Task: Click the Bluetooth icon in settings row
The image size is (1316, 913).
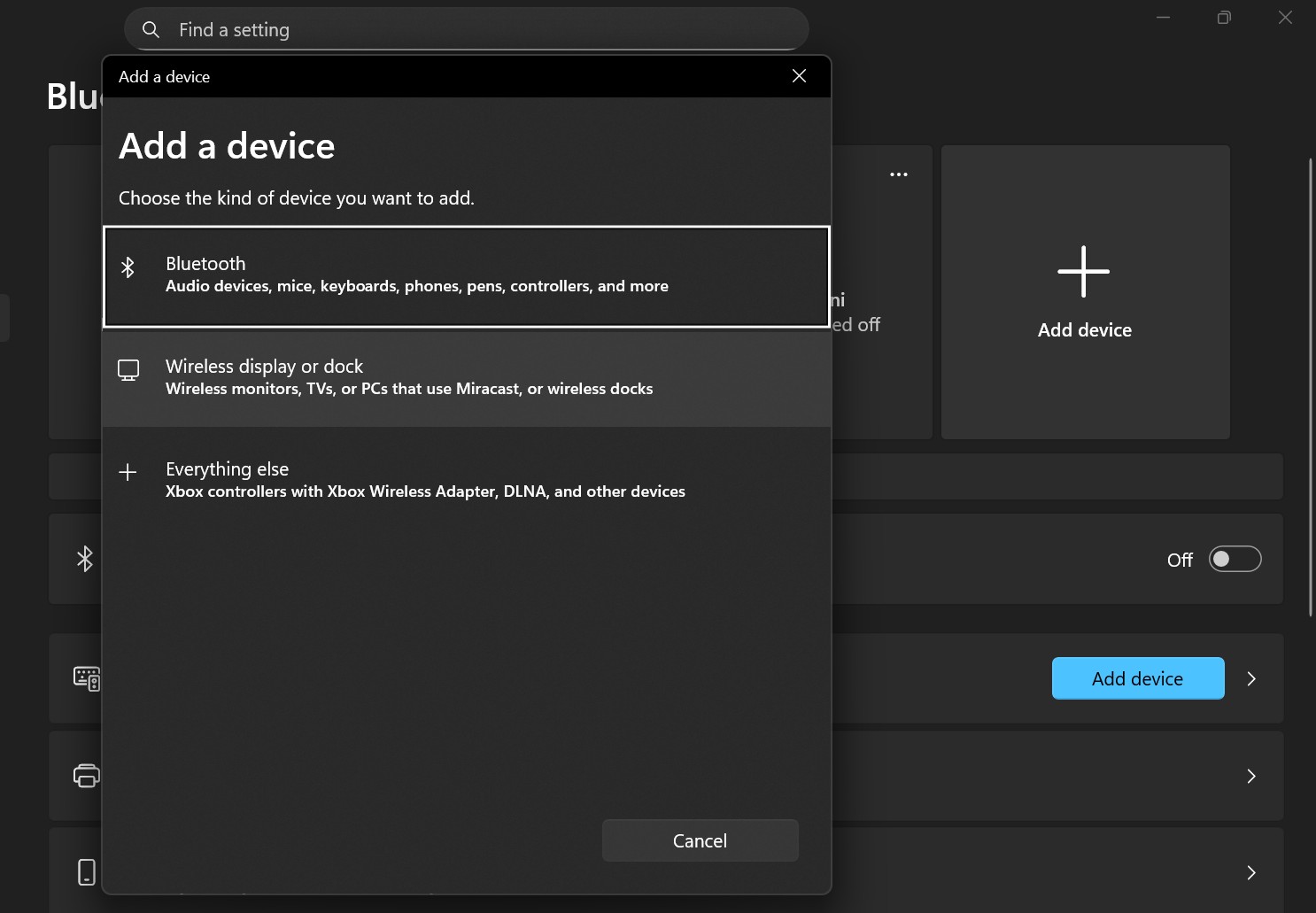Action: (85, 559)
